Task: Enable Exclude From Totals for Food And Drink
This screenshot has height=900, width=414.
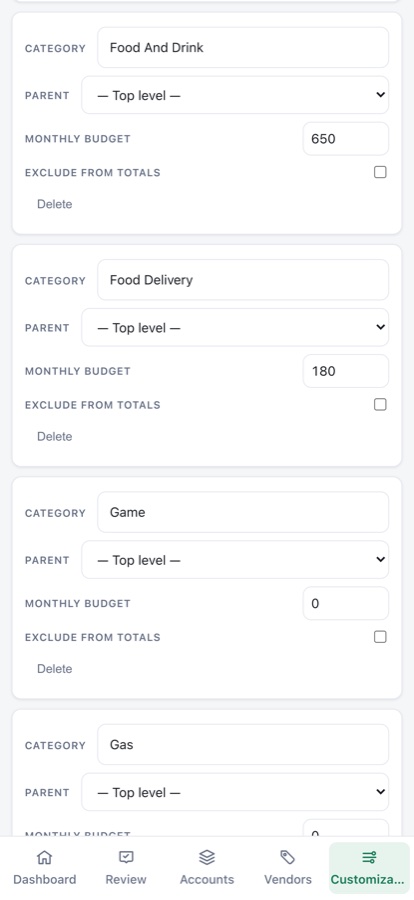Action: pyautogui.click(x=380, y=172)
